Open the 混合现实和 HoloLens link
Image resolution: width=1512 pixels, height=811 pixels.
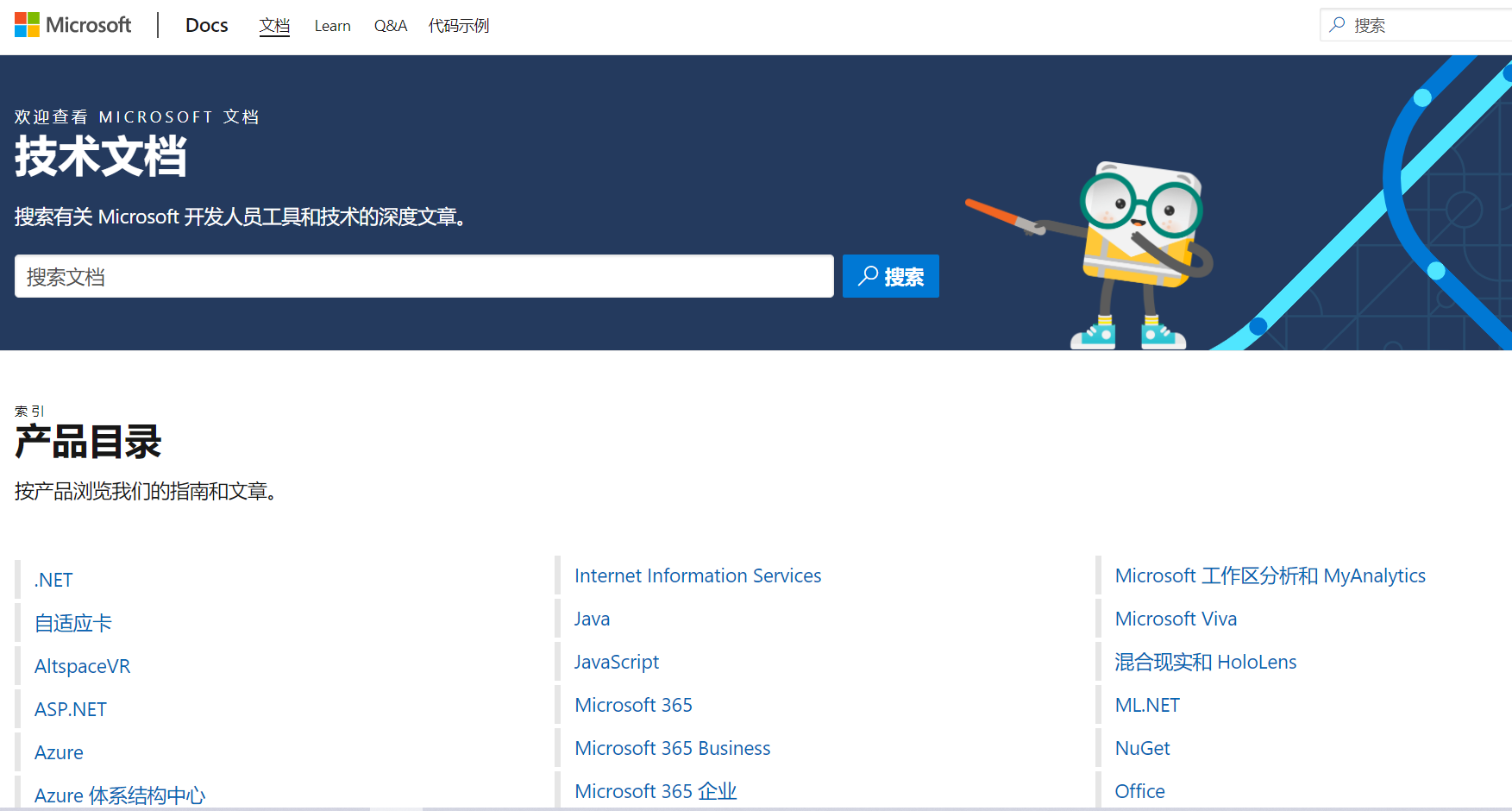pyautogui.click(x=1206, y=662)
